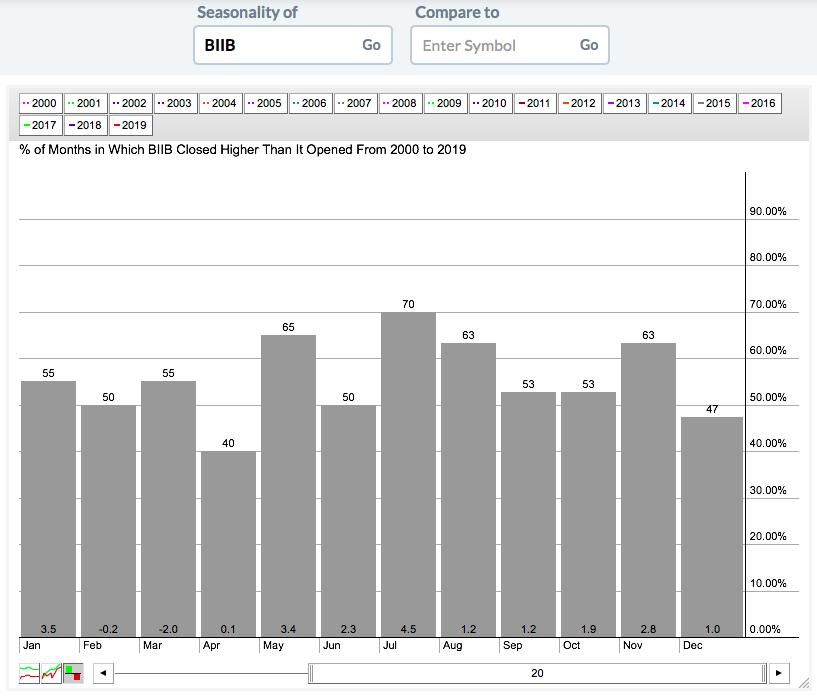The width and height of the screenshot is (817, 698).
Task: Select the same-scale line chart mode icon
Action: (51, 673)
